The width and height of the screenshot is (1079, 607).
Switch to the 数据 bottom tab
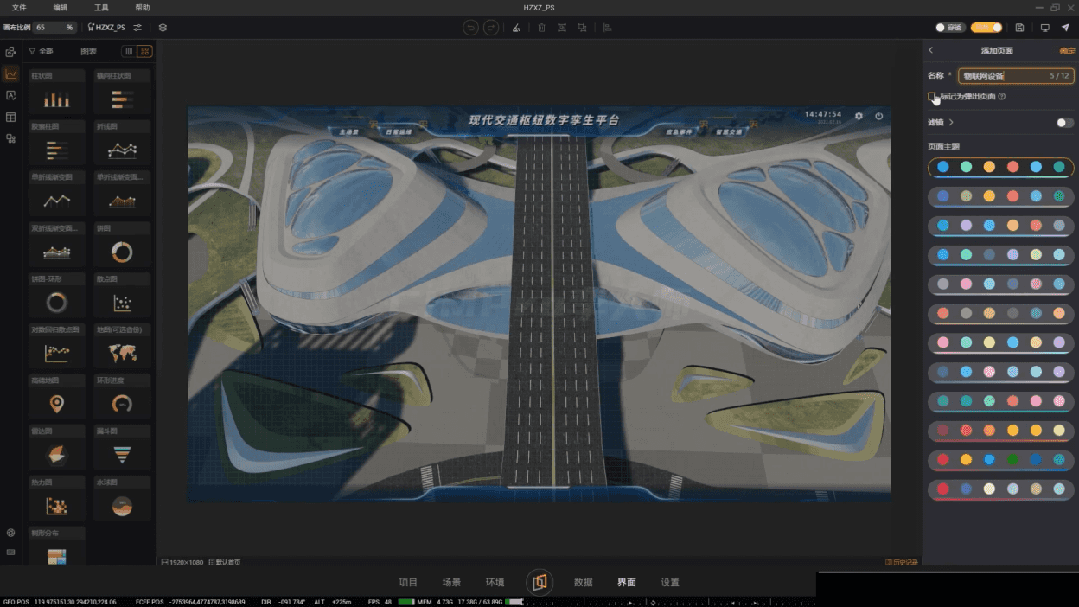[x=583, y=582]
